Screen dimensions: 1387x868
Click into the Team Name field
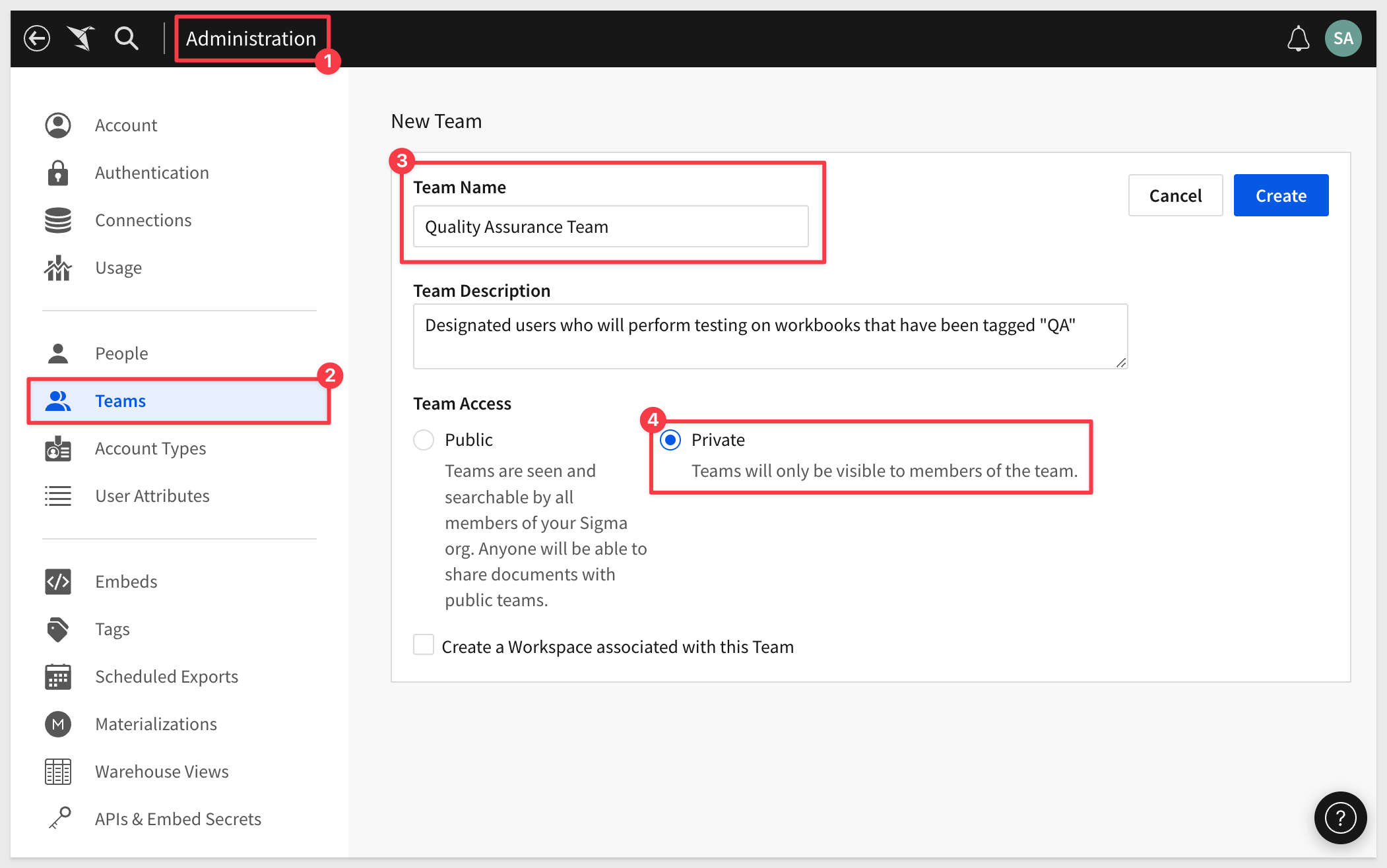(x=610, y=227)
